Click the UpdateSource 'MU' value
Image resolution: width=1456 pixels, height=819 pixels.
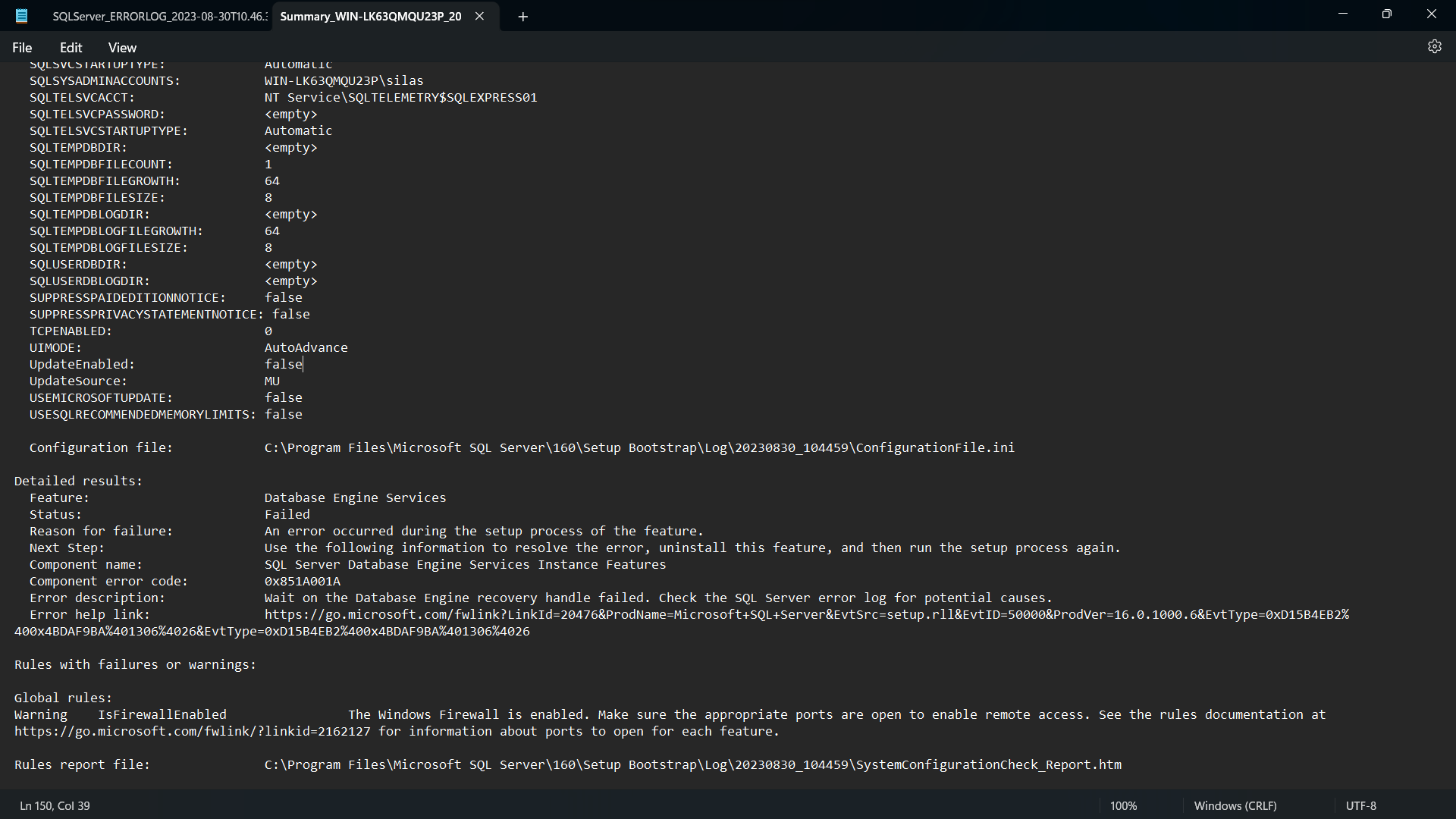tap(271, 381)
